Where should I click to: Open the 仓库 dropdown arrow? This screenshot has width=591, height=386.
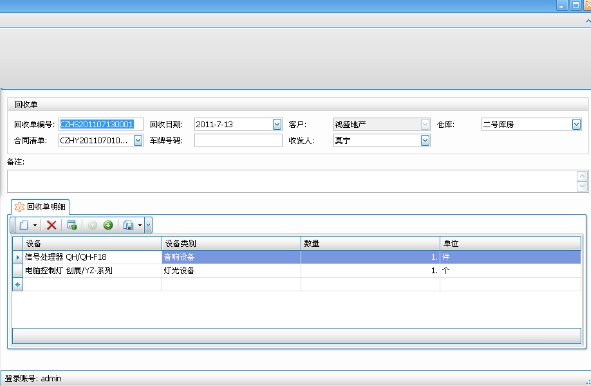(576, 124)
